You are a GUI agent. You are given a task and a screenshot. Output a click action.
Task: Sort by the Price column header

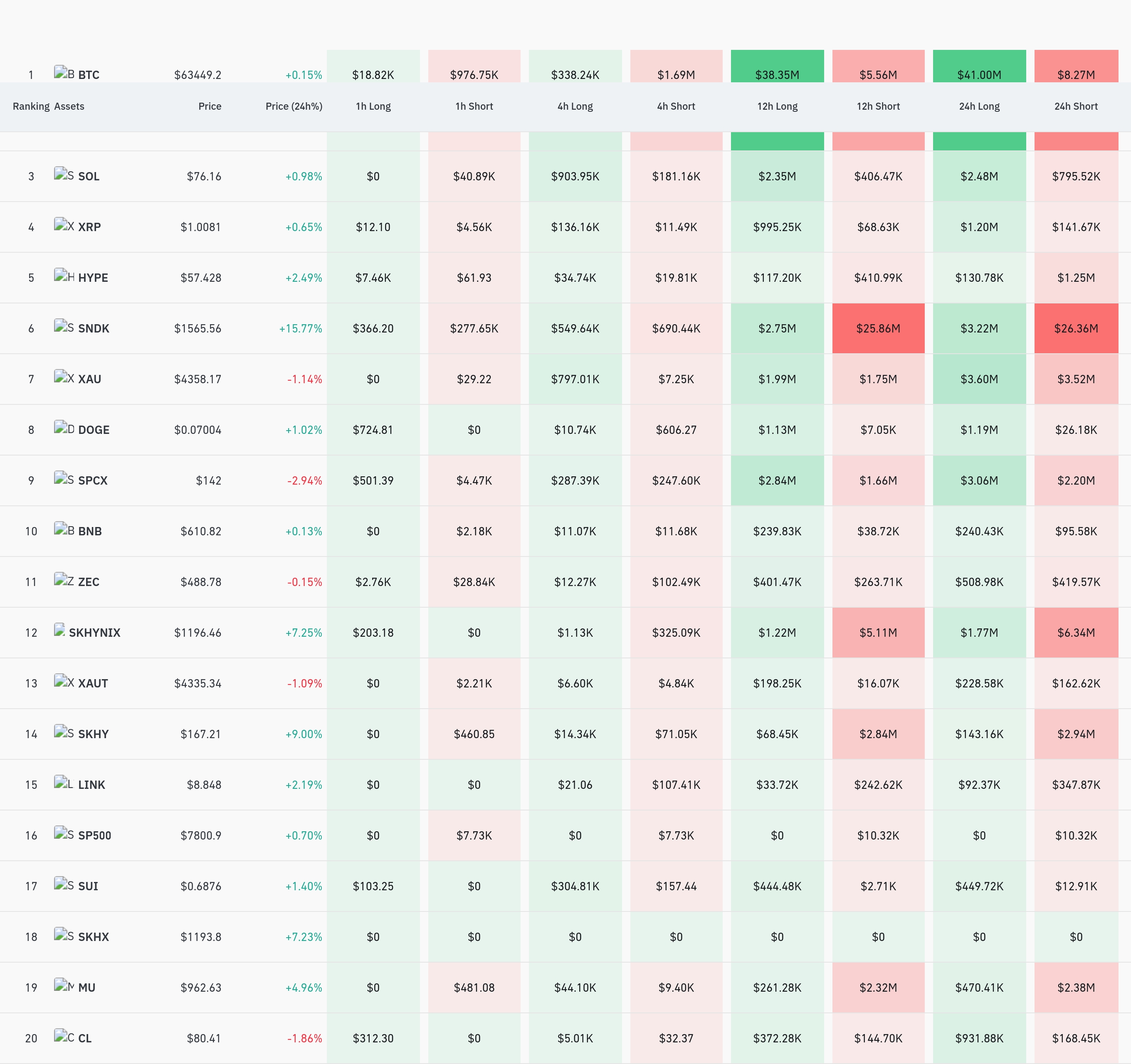click(210, 106)
